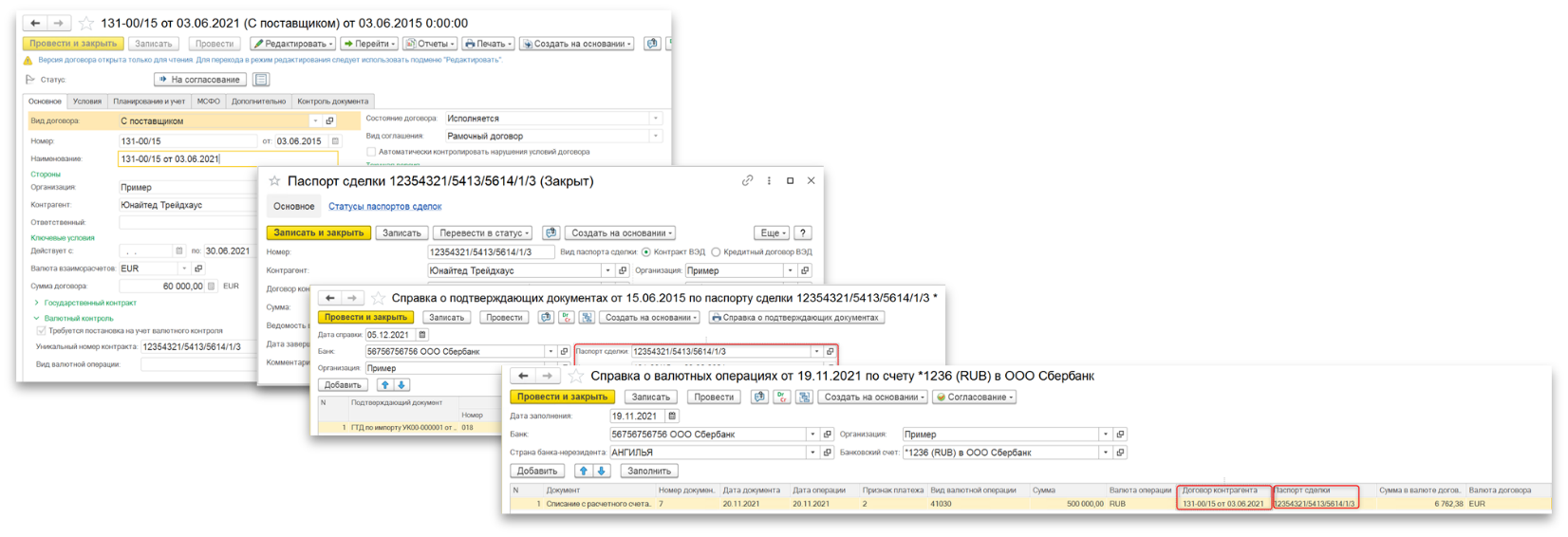Open the Согласование dropdown menu
Image resolution: width=1568 pixels, height=537 pixels.
click(x=975, y=397)
